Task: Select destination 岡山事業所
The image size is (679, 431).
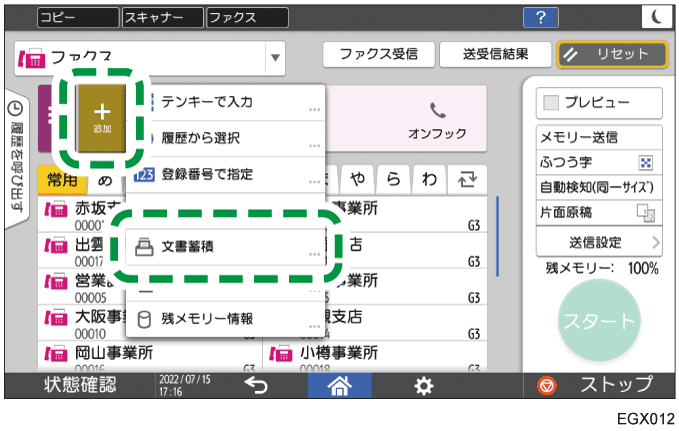Action: coord(150,358)
